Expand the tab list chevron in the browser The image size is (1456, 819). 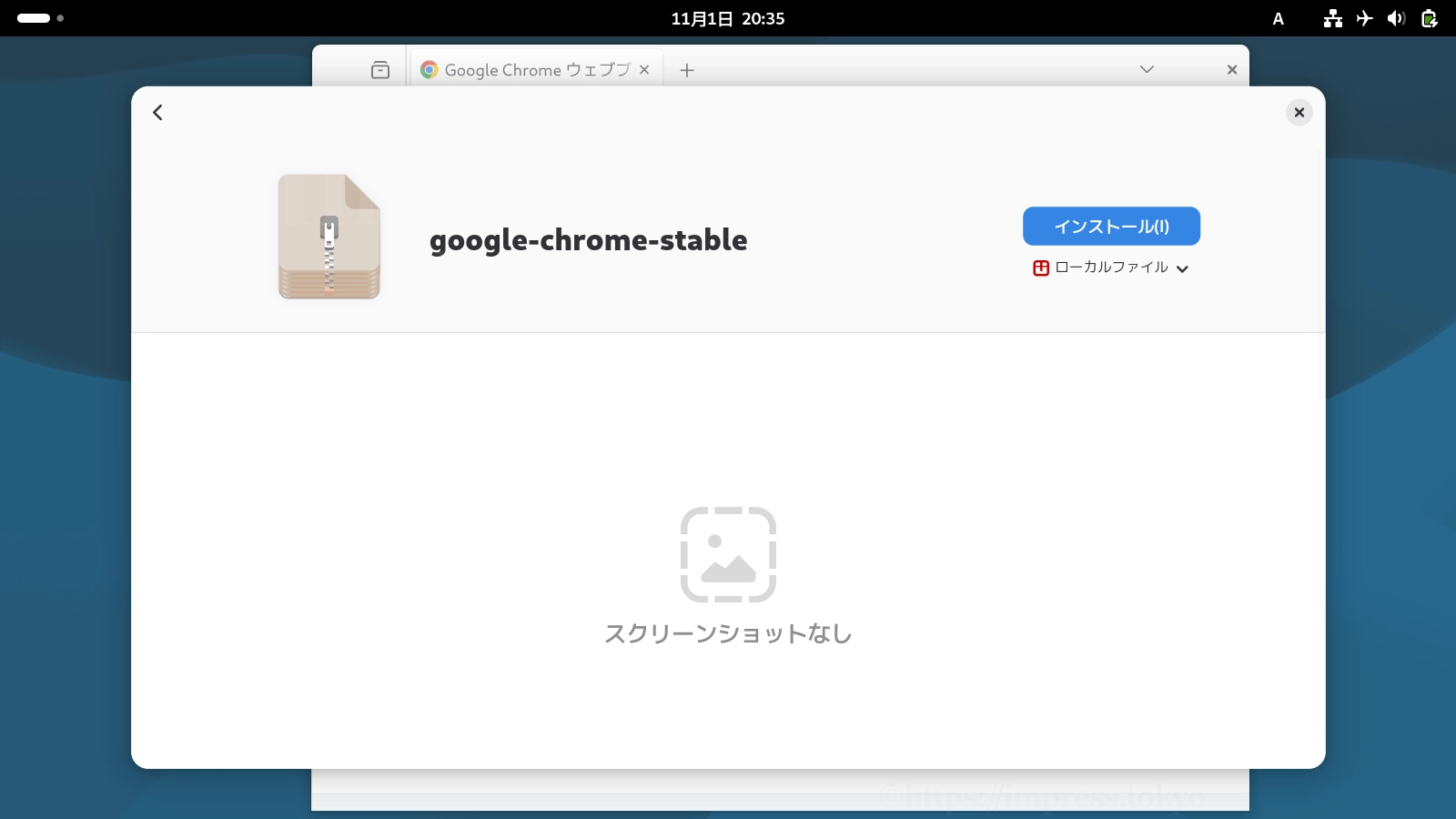coord(1147,69)
